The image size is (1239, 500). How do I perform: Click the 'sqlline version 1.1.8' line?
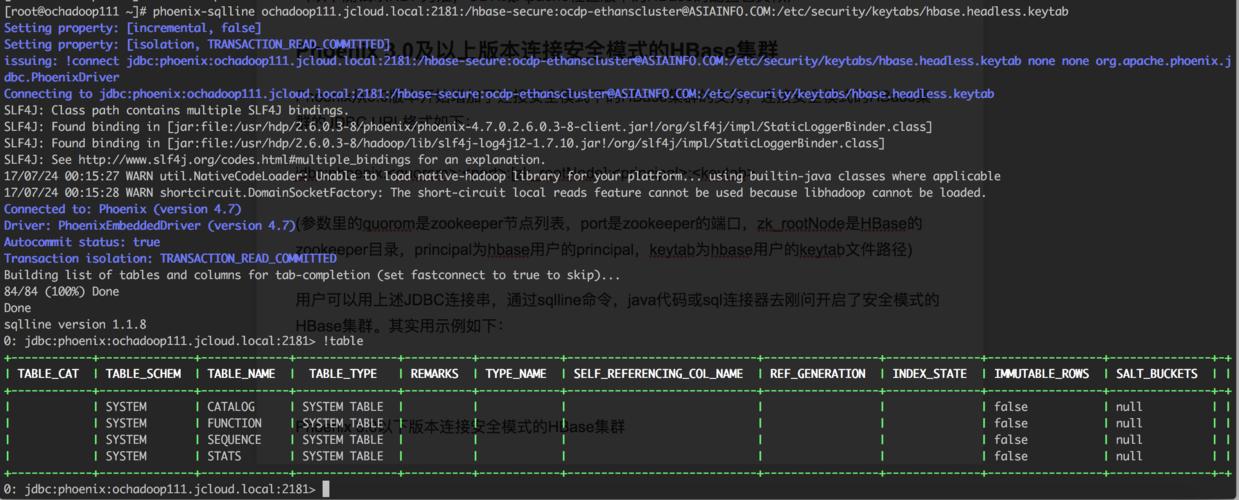coord(75,324)
